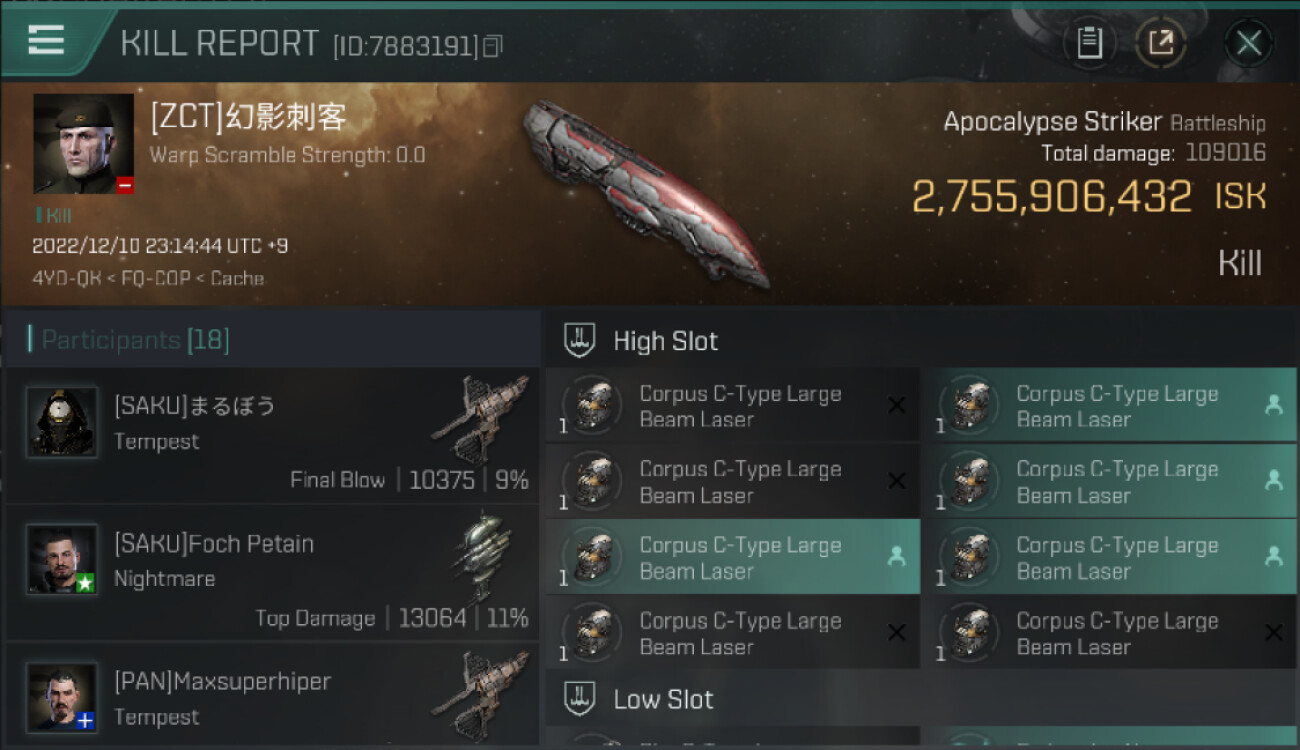Open まるぼう pilot portrait
This screenshot has height=750, width=1300.
click(x=62, y=422)
